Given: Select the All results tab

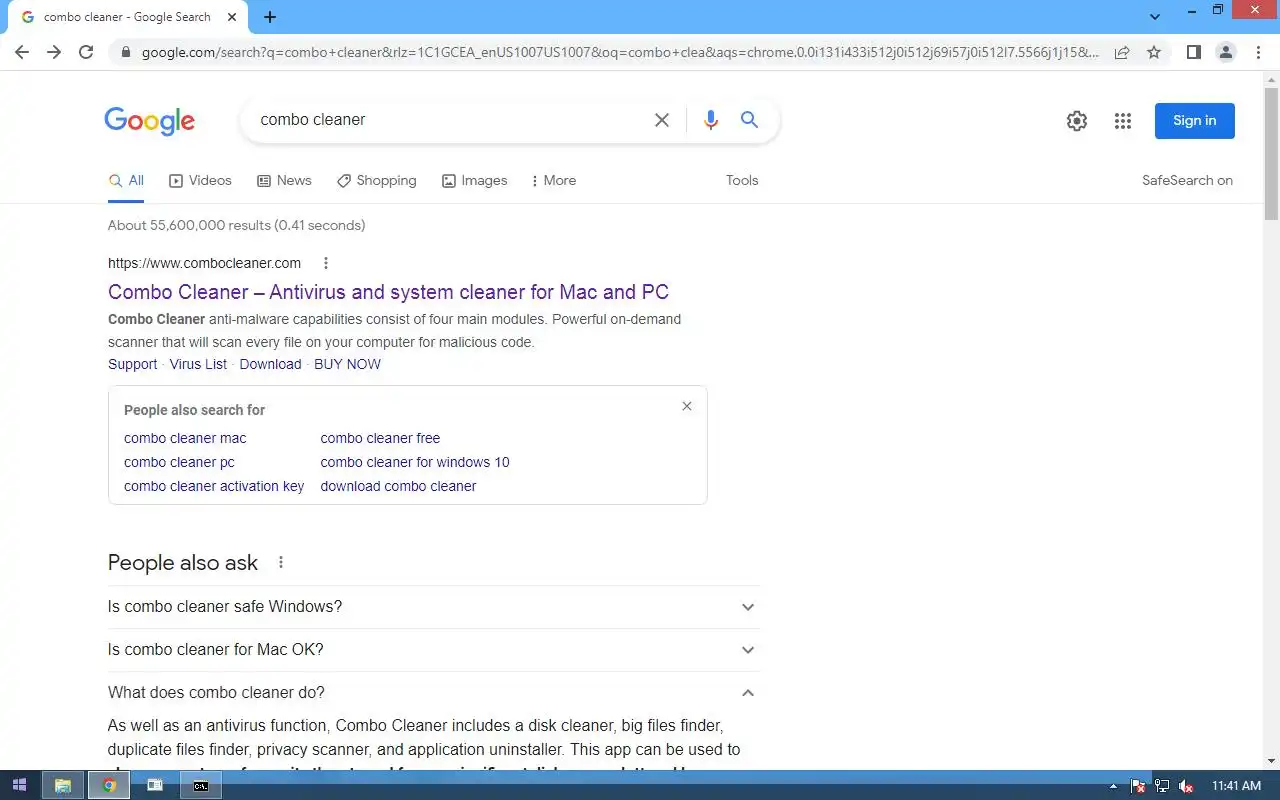Looking at the screenshot, I should pos(126,181).
